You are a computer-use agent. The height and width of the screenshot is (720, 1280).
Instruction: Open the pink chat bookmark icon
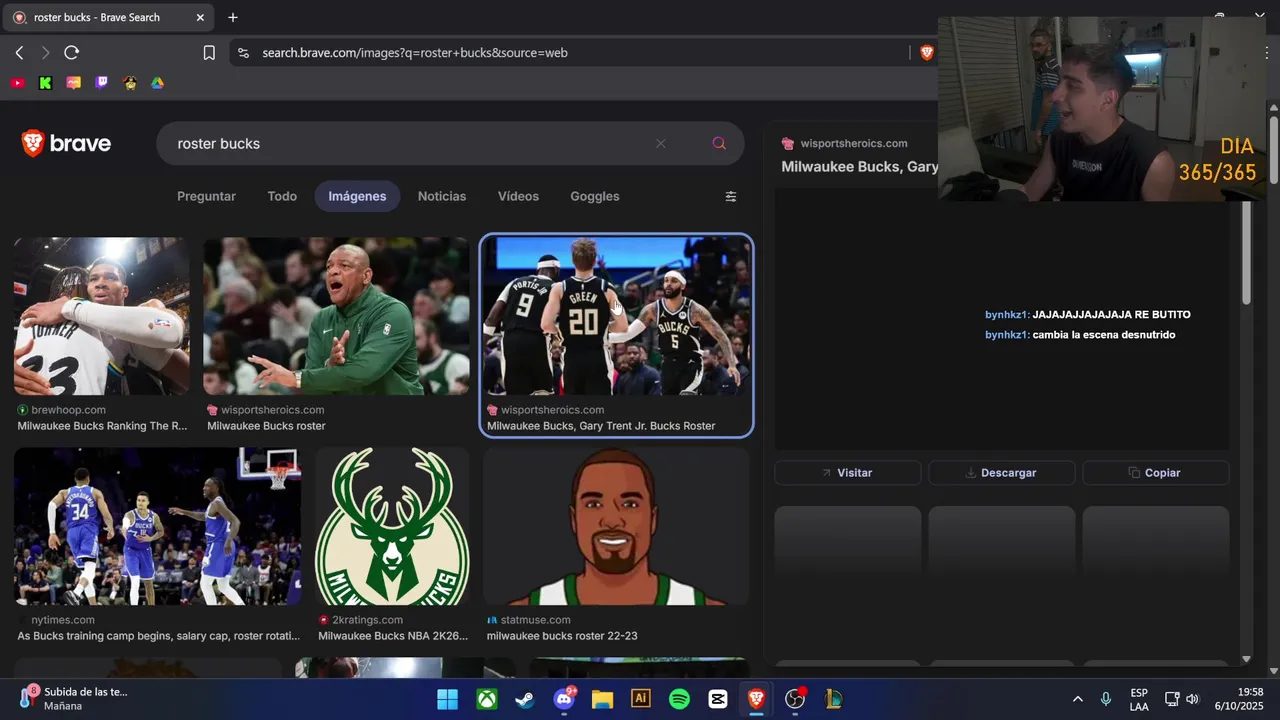tap(74, 83)
